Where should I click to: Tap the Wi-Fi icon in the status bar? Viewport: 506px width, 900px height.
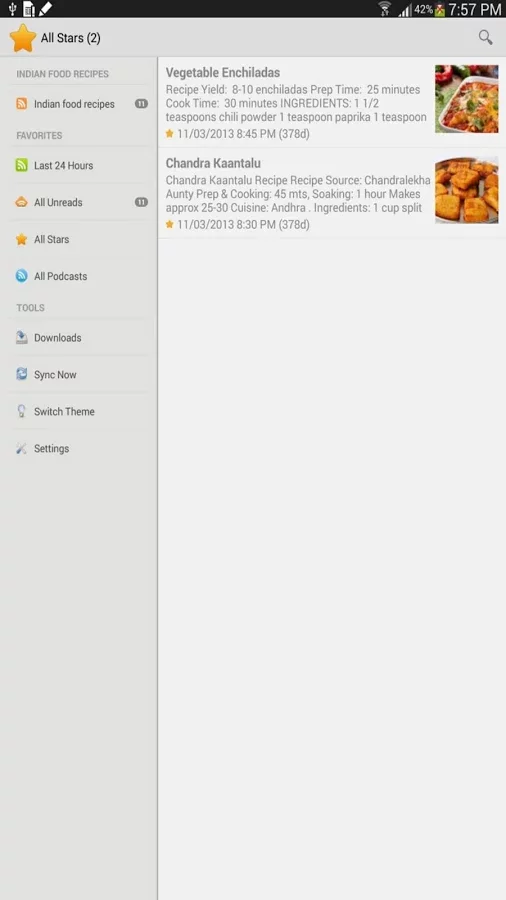(384, 9)
